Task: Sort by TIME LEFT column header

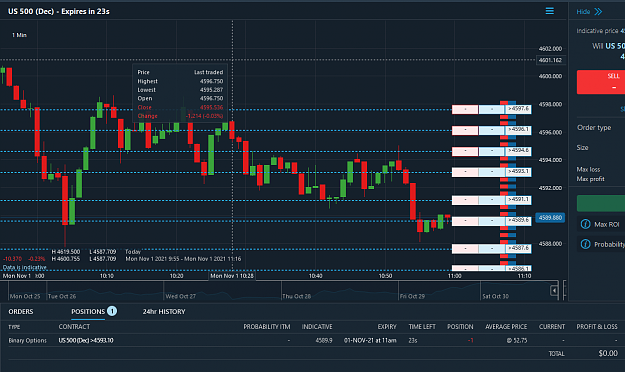Action: [x=422, y=327]
